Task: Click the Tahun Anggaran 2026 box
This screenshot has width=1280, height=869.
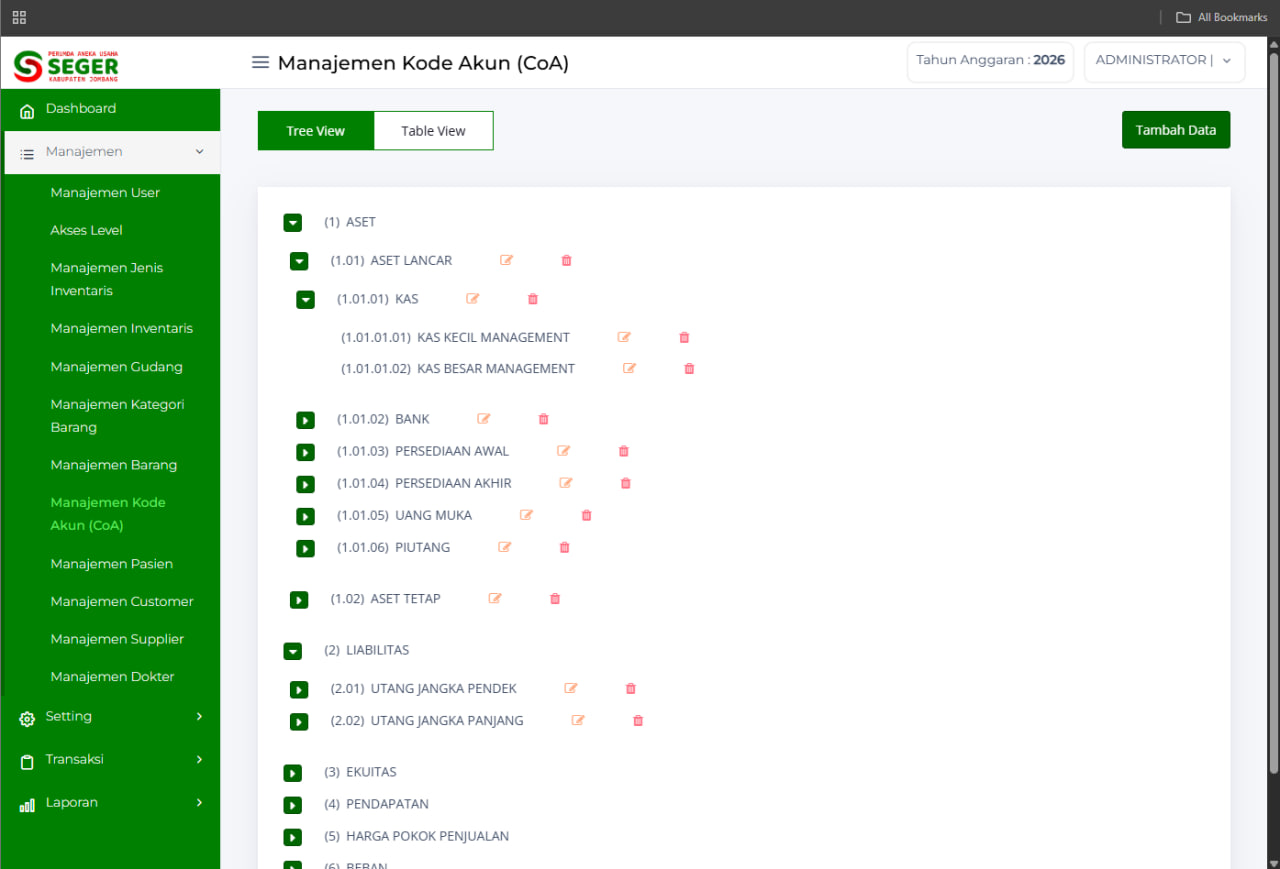Action: click(990, 61)
